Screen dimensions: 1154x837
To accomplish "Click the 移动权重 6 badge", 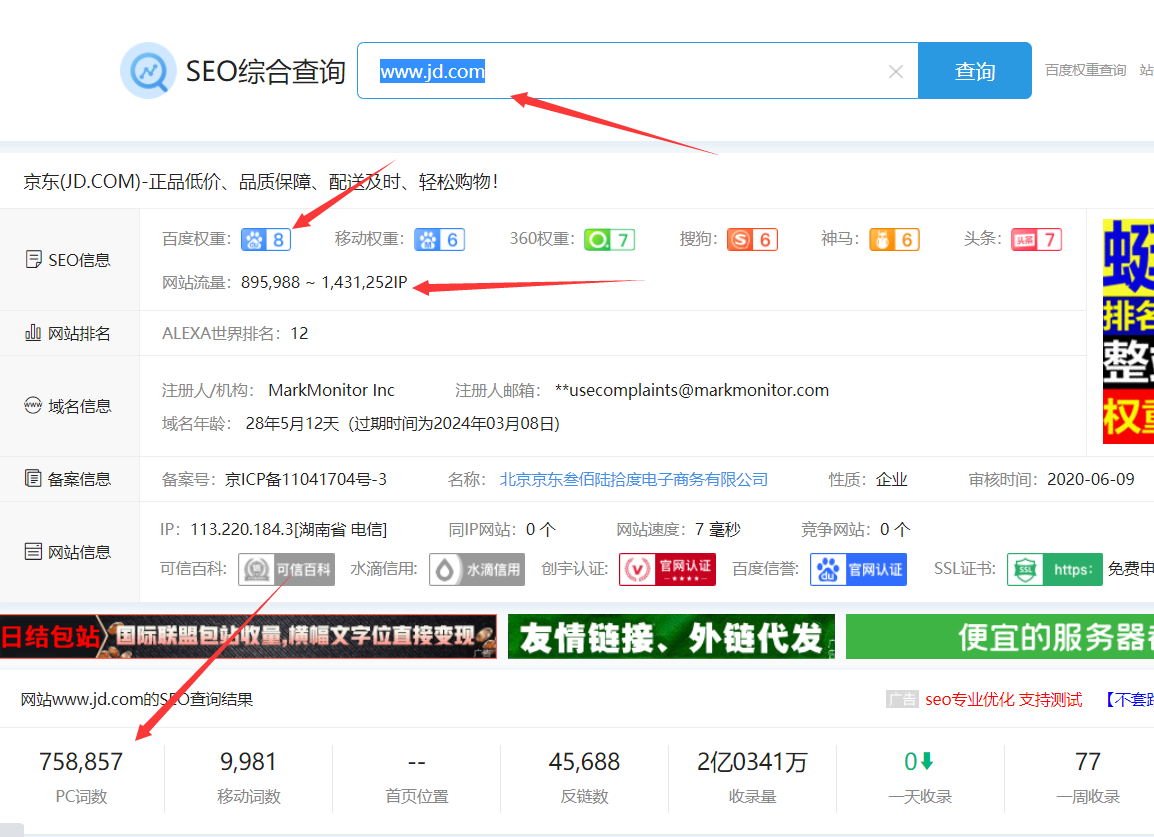I will [x=439, y=239].
